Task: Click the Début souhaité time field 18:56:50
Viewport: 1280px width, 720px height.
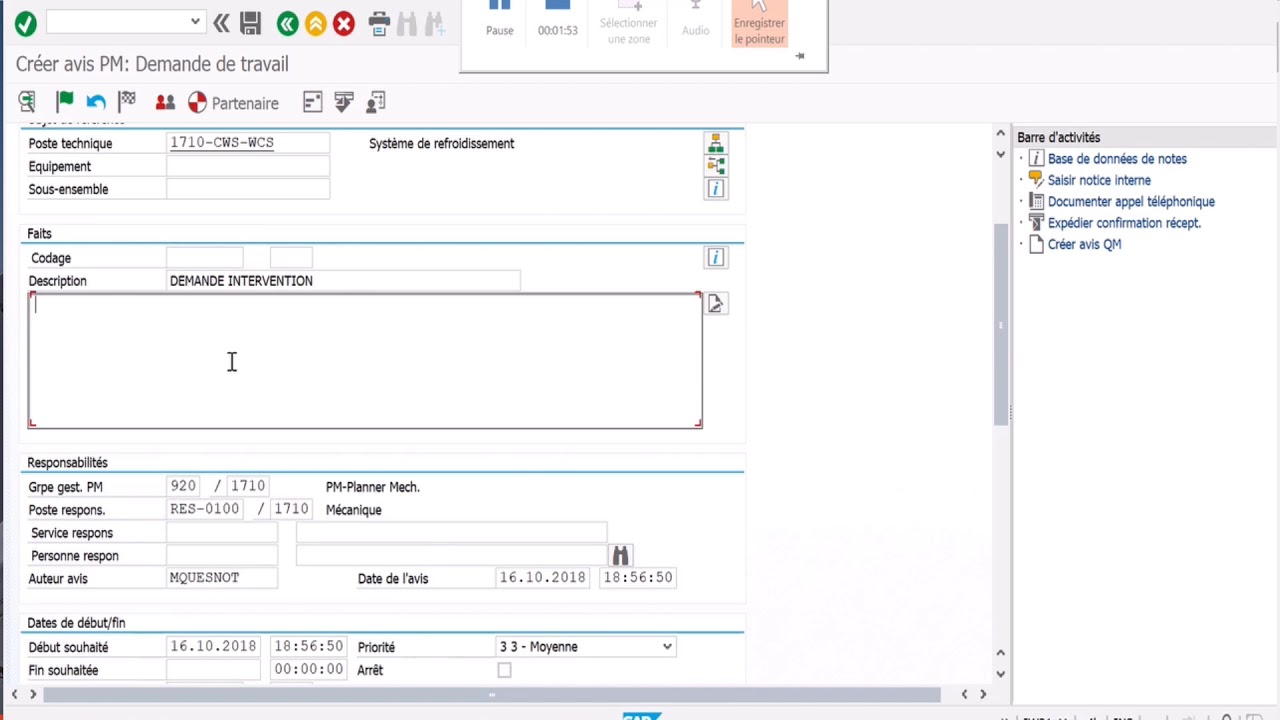Action: pos(309,647)
